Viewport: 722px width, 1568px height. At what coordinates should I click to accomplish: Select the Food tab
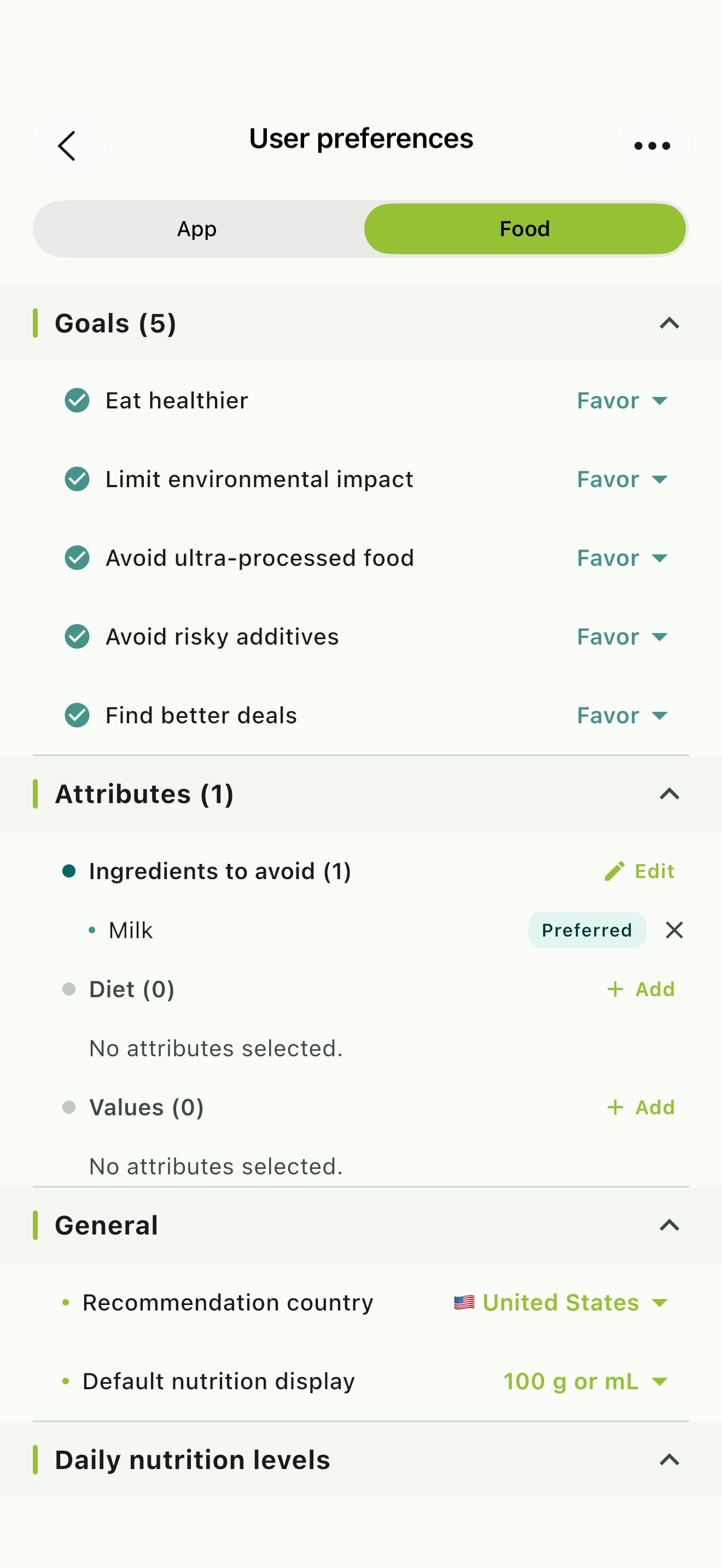pos(525,229)
